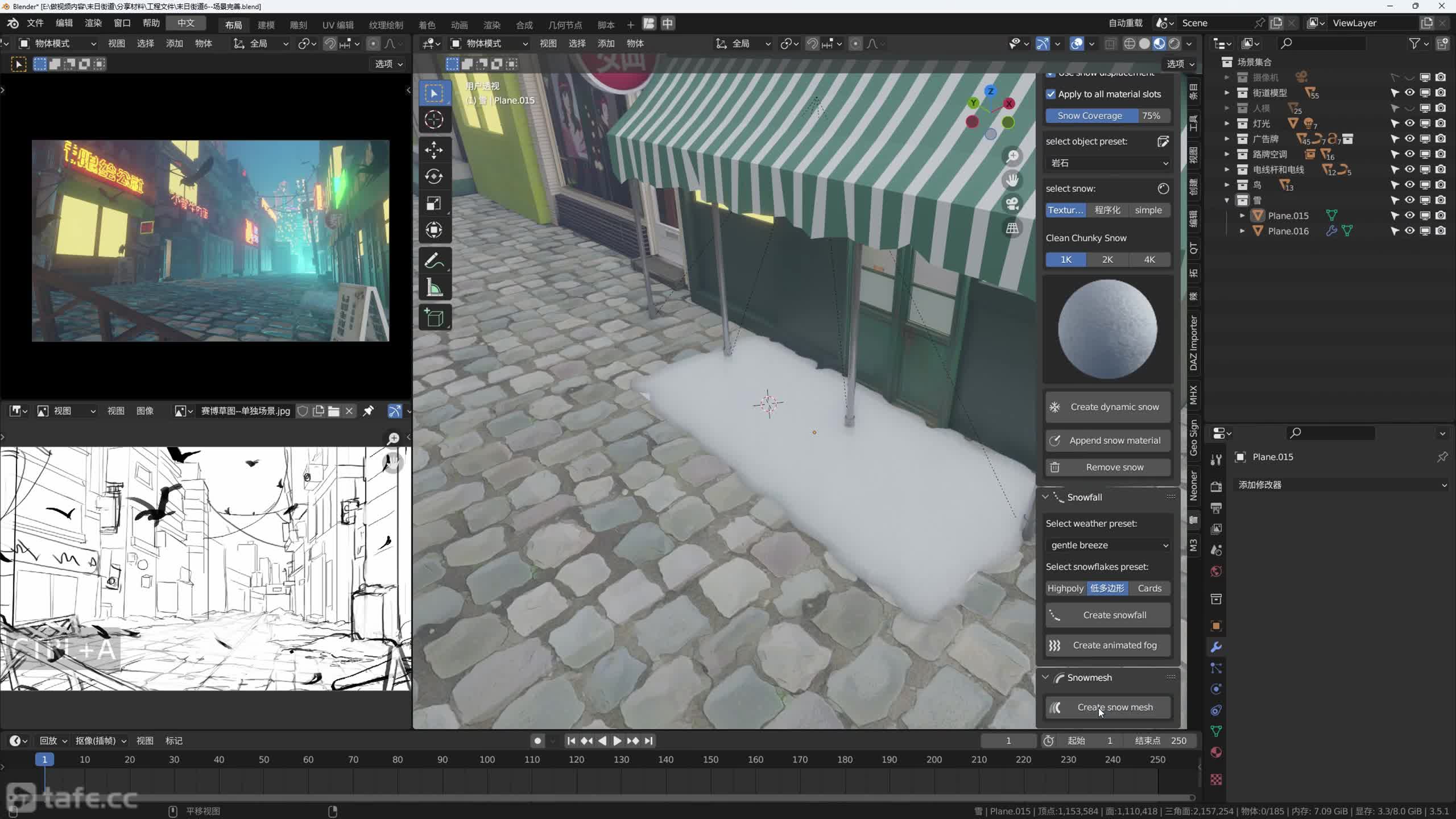The image size is (1456, 819).
Task: Click Create animated fog button
Action: coord(1108,646)
